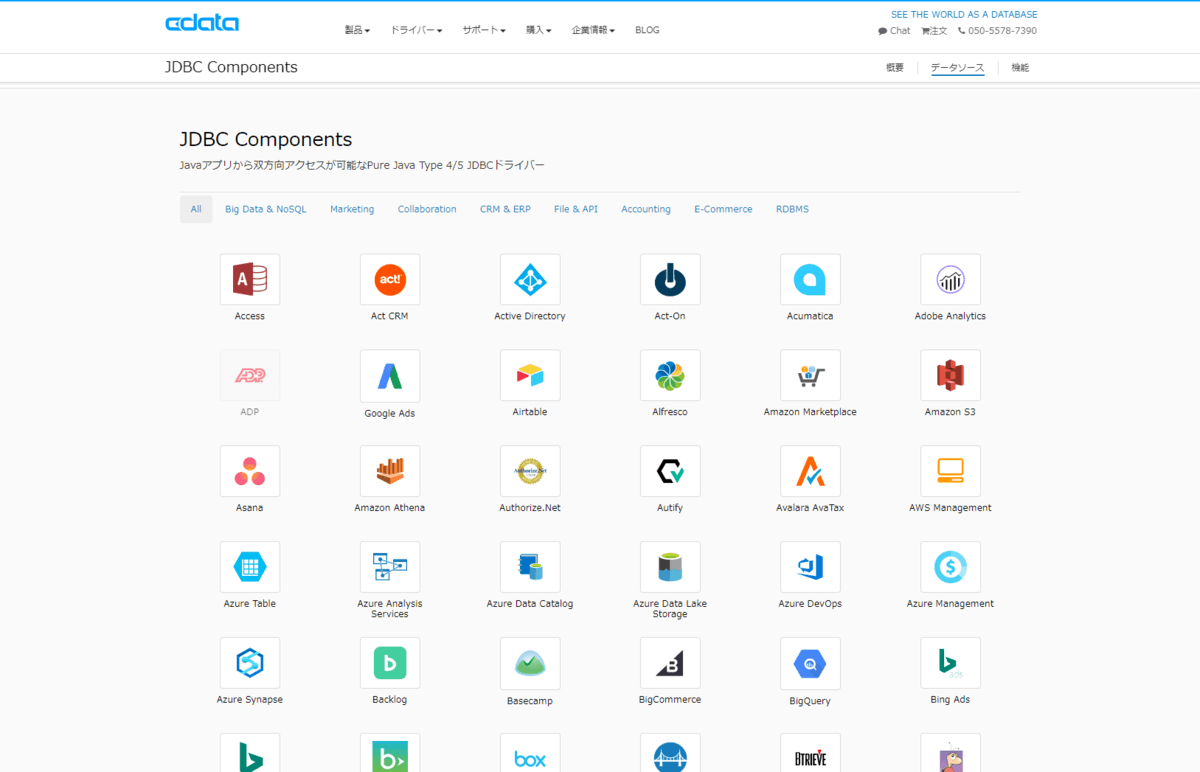Open the Google Ads driver icon

[390, 375]
